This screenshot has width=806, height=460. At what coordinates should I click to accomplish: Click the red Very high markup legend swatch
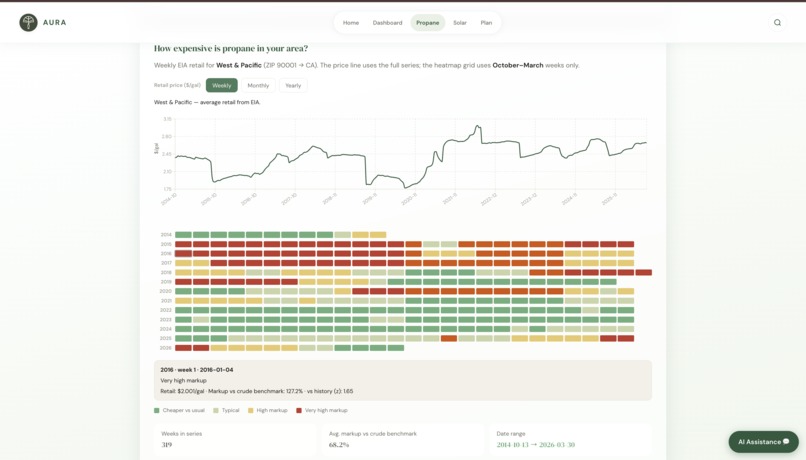coord(299,410)
